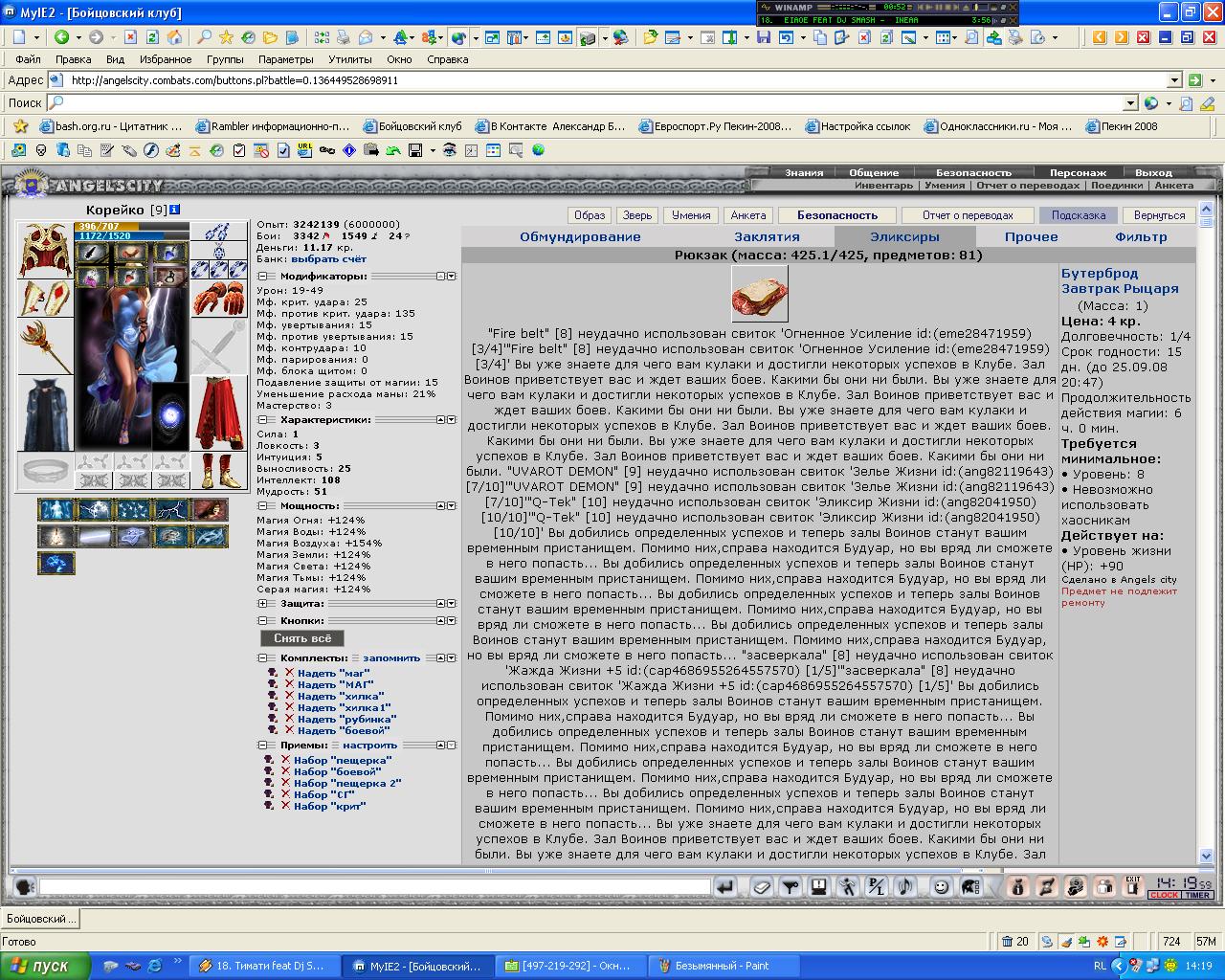Open the Файл menu

click(x=28, y=59)
